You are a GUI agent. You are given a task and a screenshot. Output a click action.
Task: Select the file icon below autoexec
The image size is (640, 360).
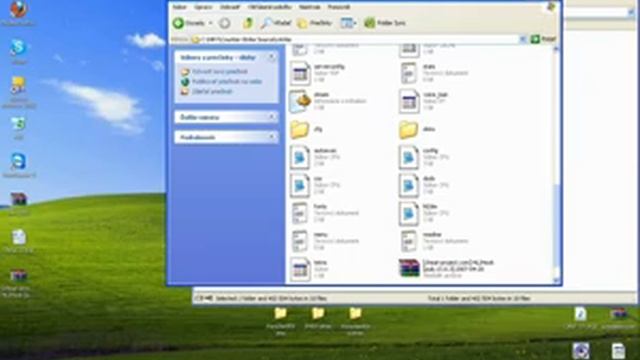pos(300,185)
